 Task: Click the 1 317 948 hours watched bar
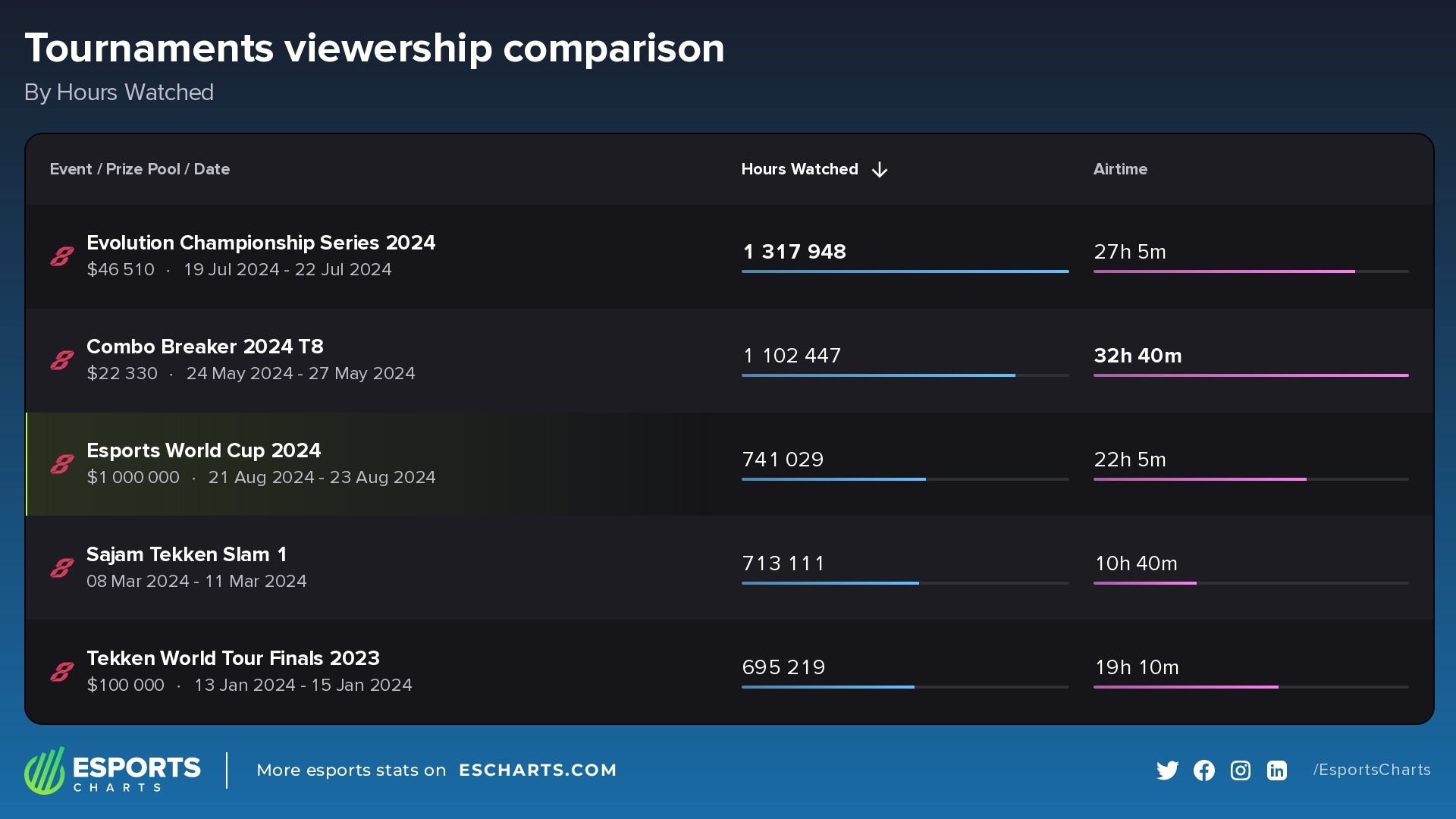tap(905, 271)
